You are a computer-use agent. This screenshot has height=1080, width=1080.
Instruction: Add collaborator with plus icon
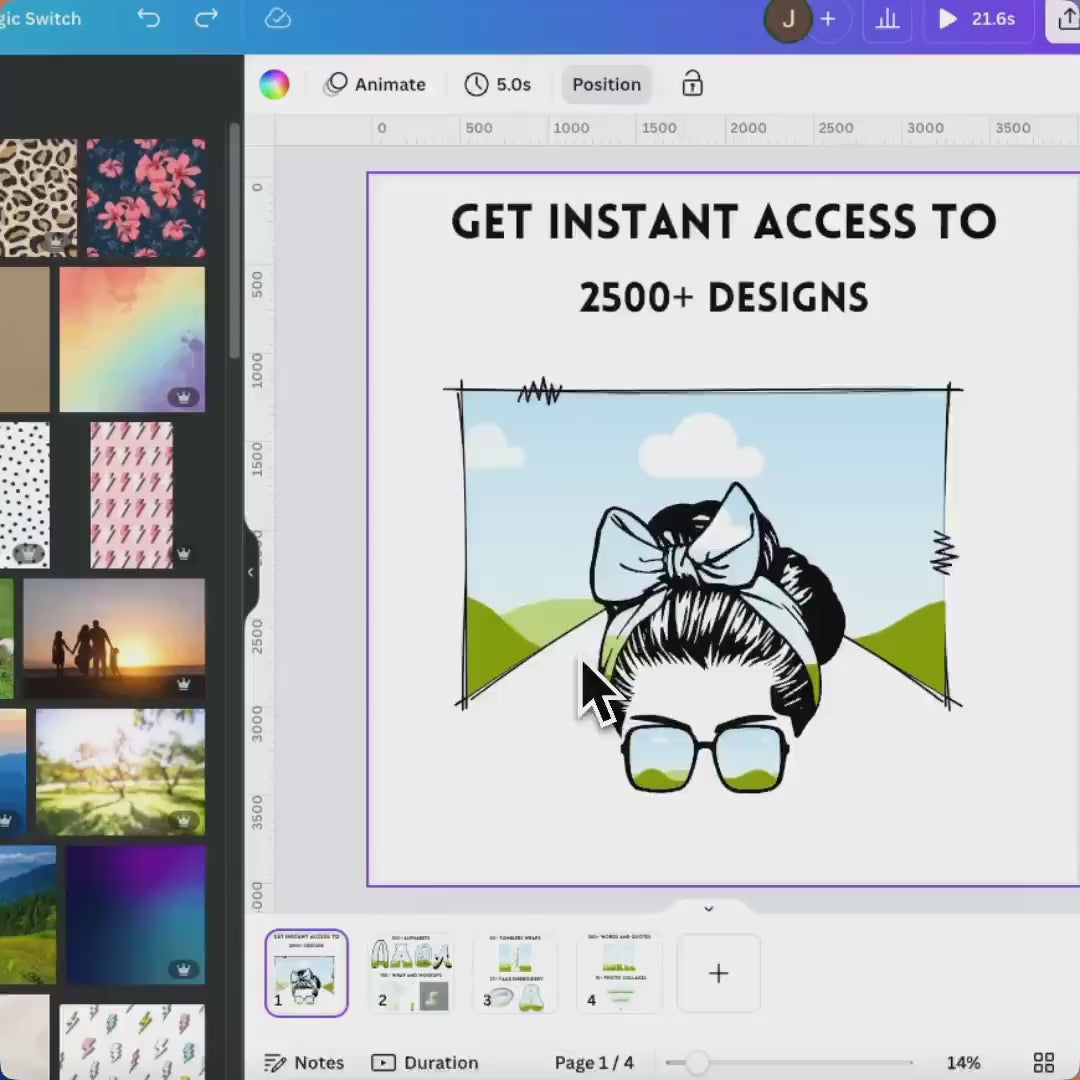(828, 20)
